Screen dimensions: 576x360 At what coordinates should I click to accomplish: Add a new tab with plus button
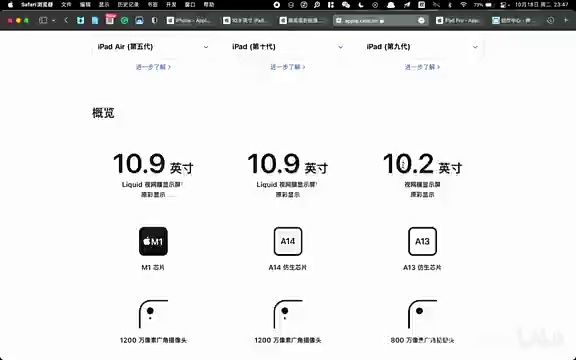(x=566, y=21)
